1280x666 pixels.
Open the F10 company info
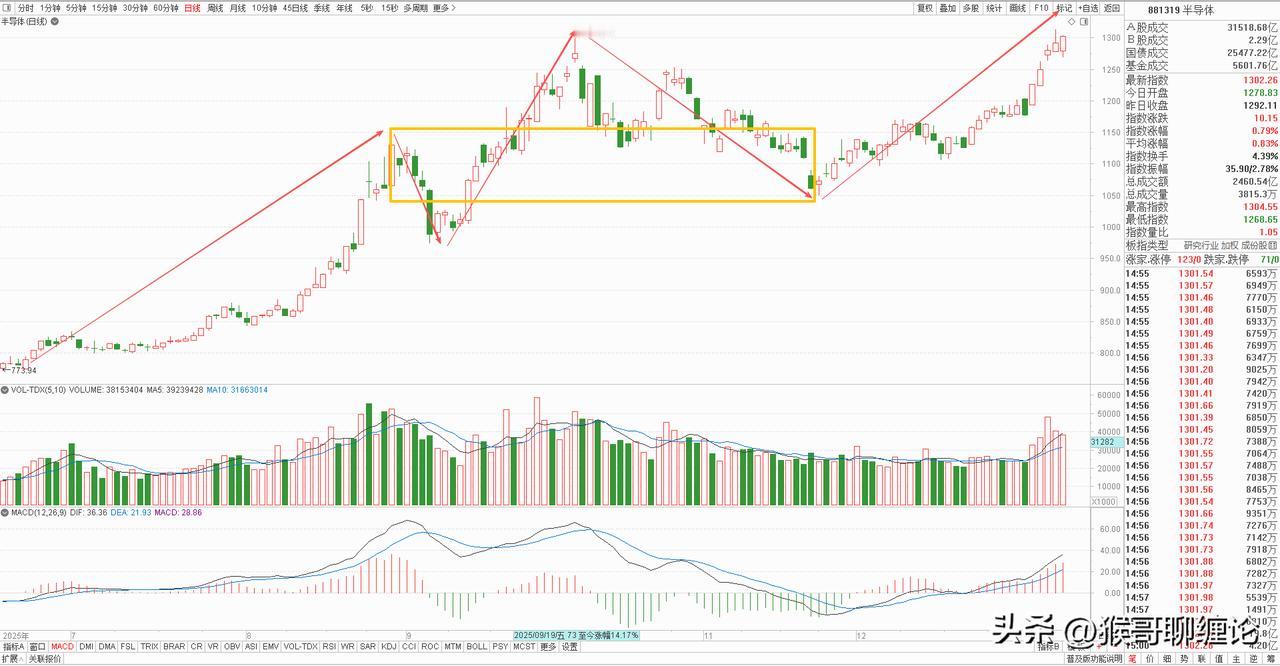(1041, 8)
